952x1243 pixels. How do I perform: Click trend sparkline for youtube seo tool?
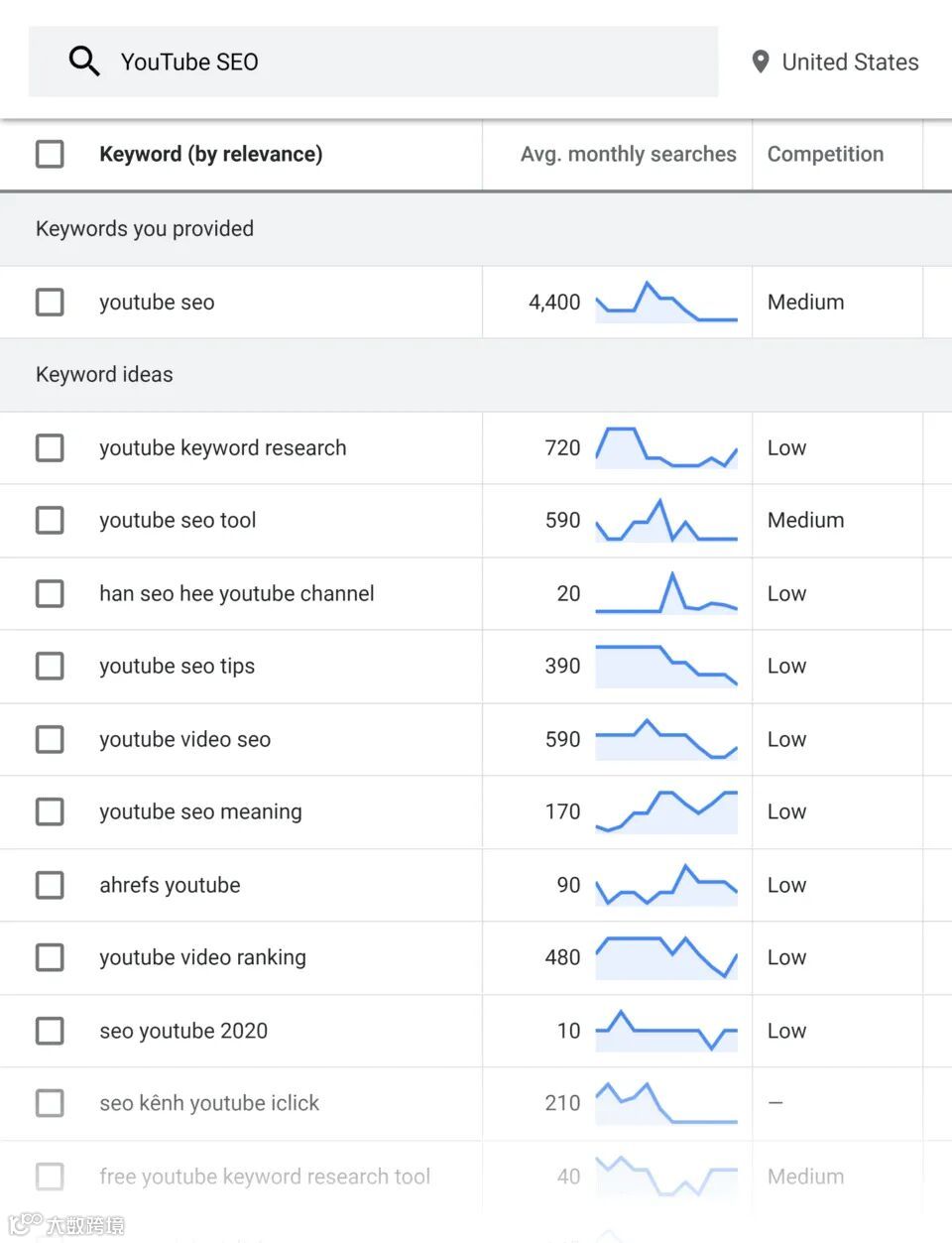point(665,521)
